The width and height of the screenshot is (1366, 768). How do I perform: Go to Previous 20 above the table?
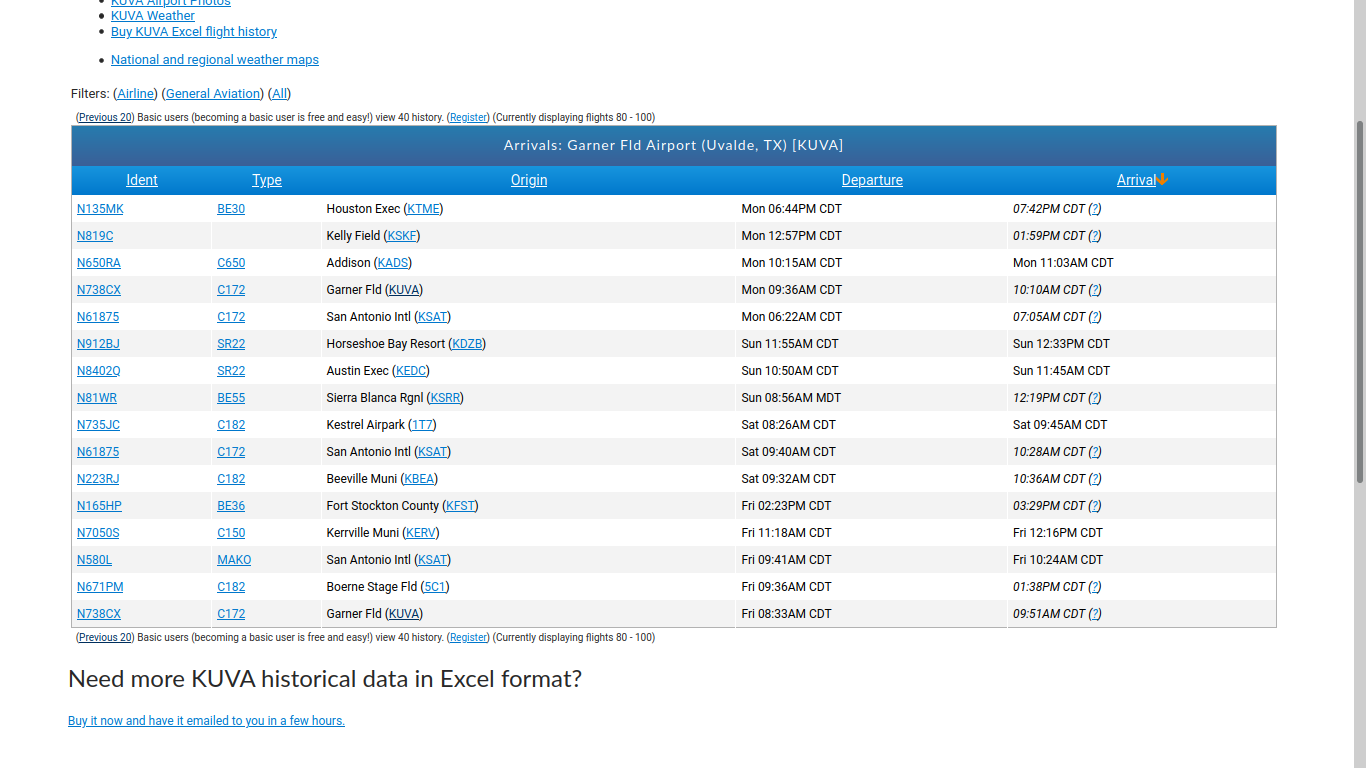coord(106,118)
